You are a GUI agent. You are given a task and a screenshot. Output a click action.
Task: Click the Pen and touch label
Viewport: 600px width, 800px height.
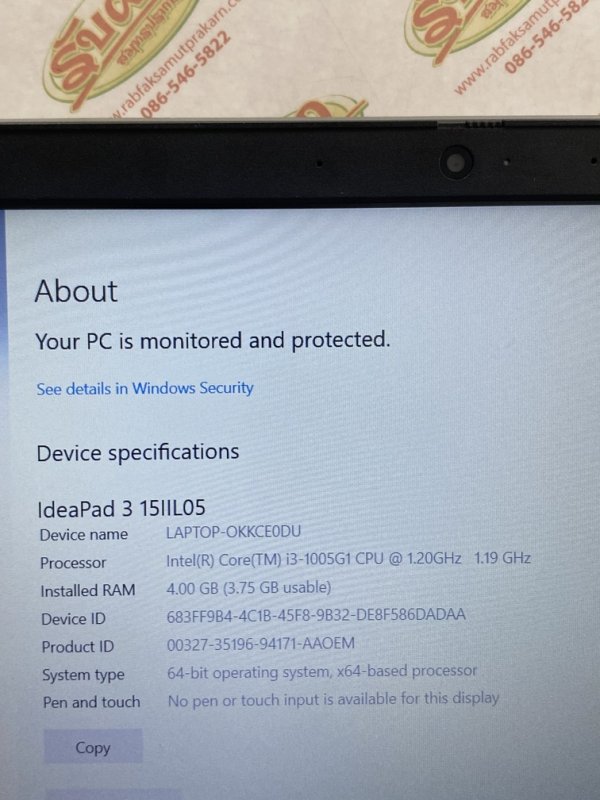(x=91, y=703)
